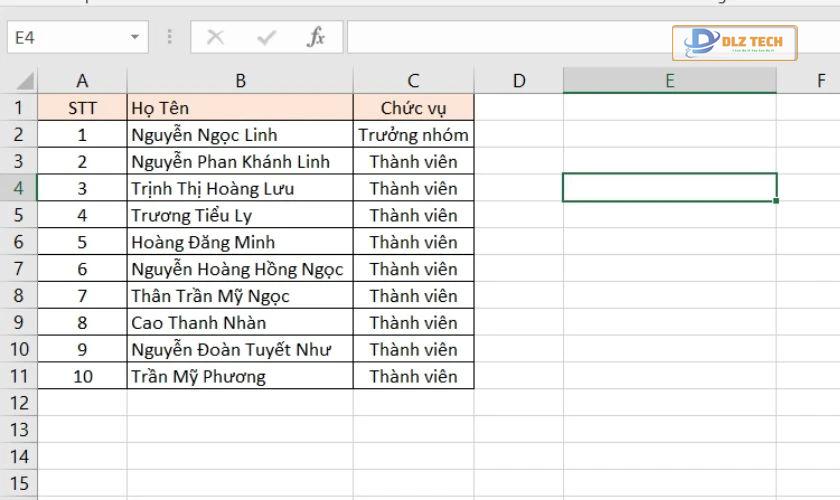Select row 2 header
The width and height of the screenshot is (840, 500).
[x=19, y=135]
